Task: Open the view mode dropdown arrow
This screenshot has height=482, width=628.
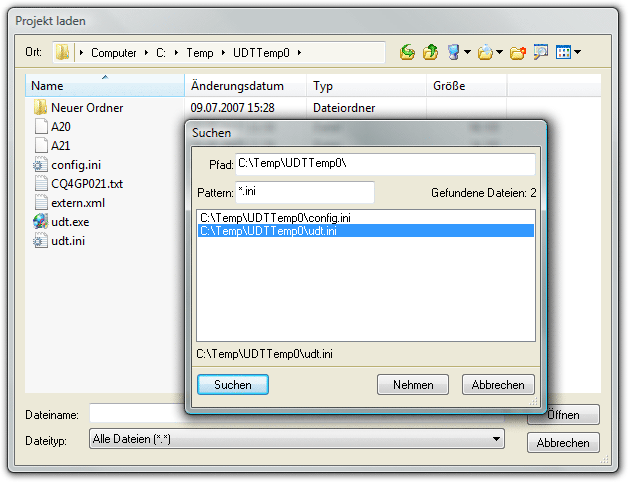Action: pos(578,52)
